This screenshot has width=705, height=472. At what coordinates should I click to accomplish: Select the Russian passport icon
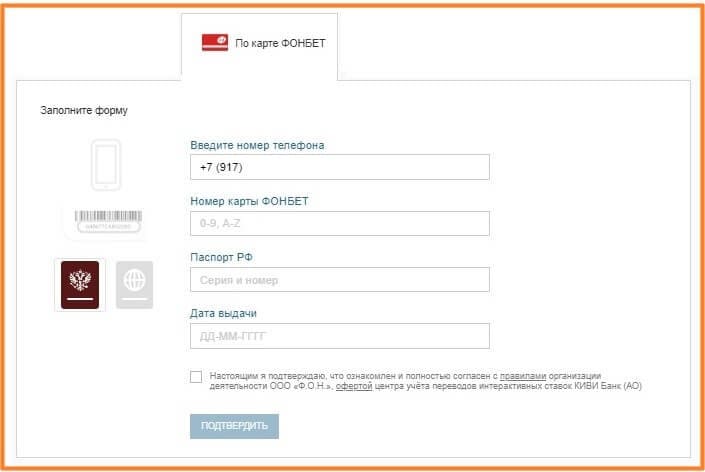[x=80, y=285]
